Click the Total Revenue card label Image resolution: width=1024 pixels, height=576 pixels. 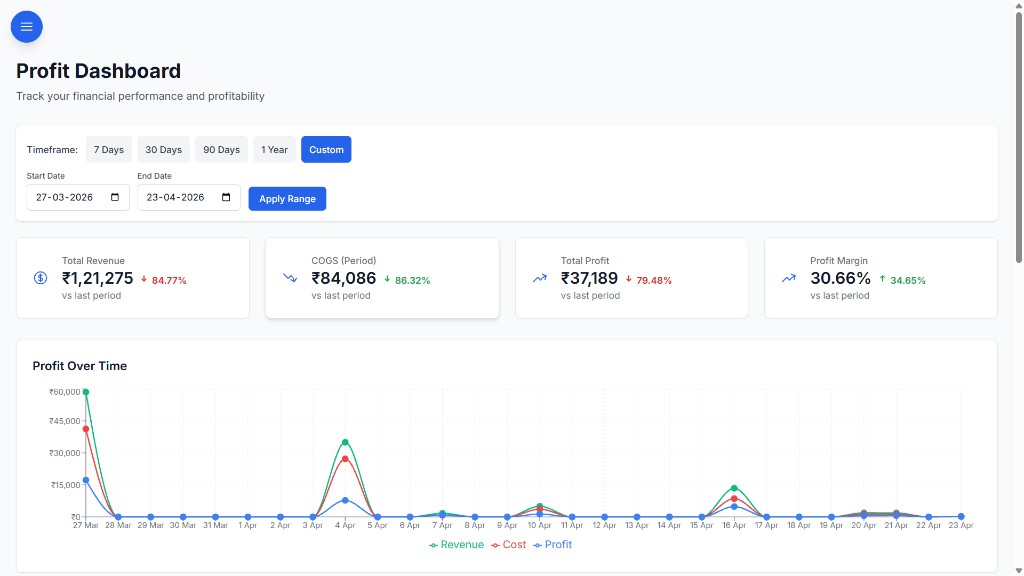(93, 261)
